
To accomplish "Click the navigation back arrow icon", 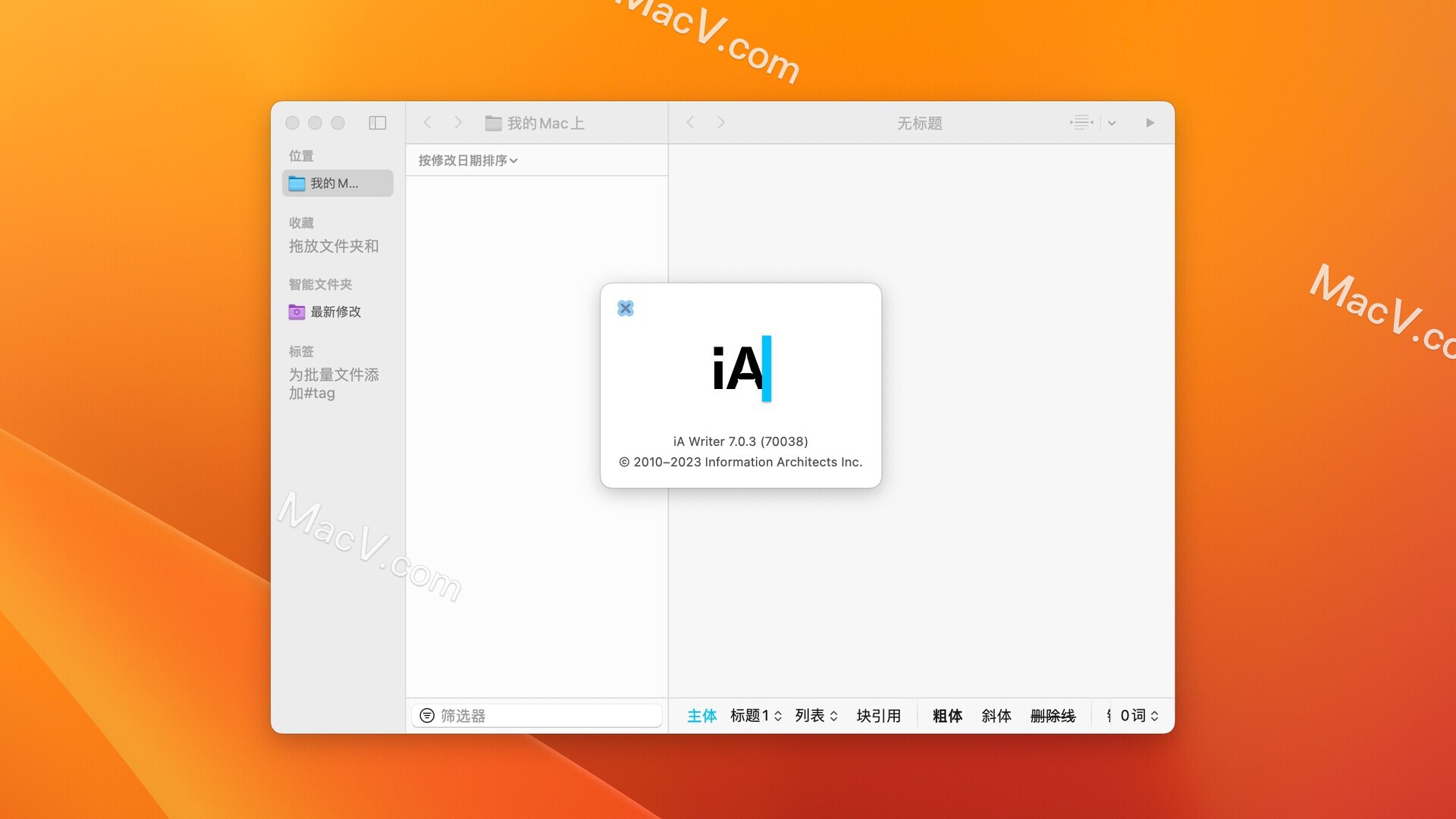I will pyautogui.click(x=427, y=121).
